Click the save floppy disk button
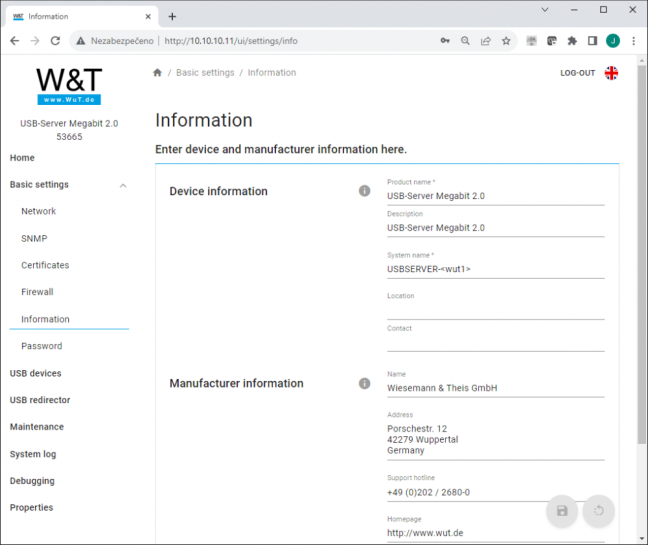The image size is (648, 545). tap(562, 511)
